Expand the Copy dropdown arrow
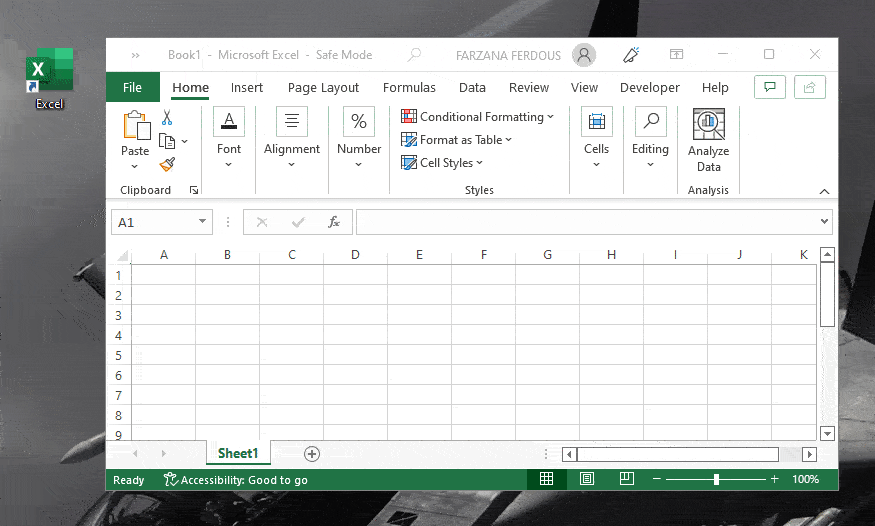 click(185, 142)
